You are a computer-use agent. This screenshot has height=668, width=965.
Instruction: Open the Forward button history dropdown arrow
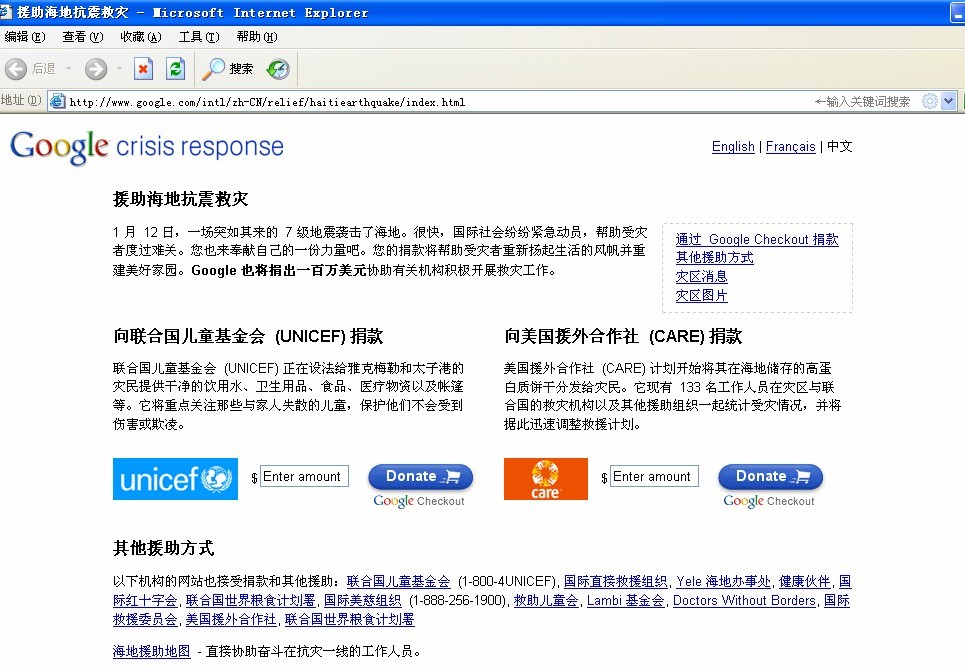point(119,69)
